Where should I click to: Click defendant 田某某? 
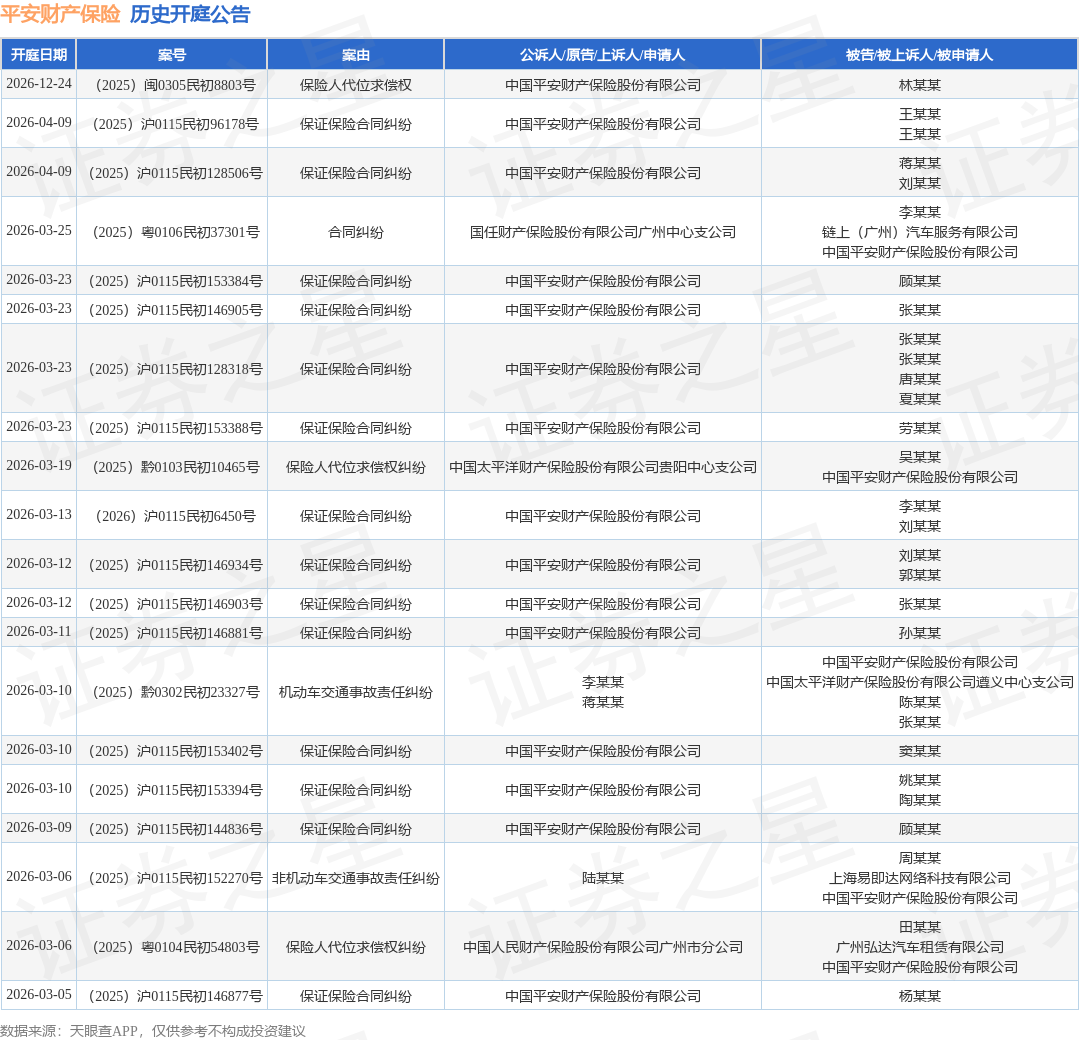[x=919, y=928]
